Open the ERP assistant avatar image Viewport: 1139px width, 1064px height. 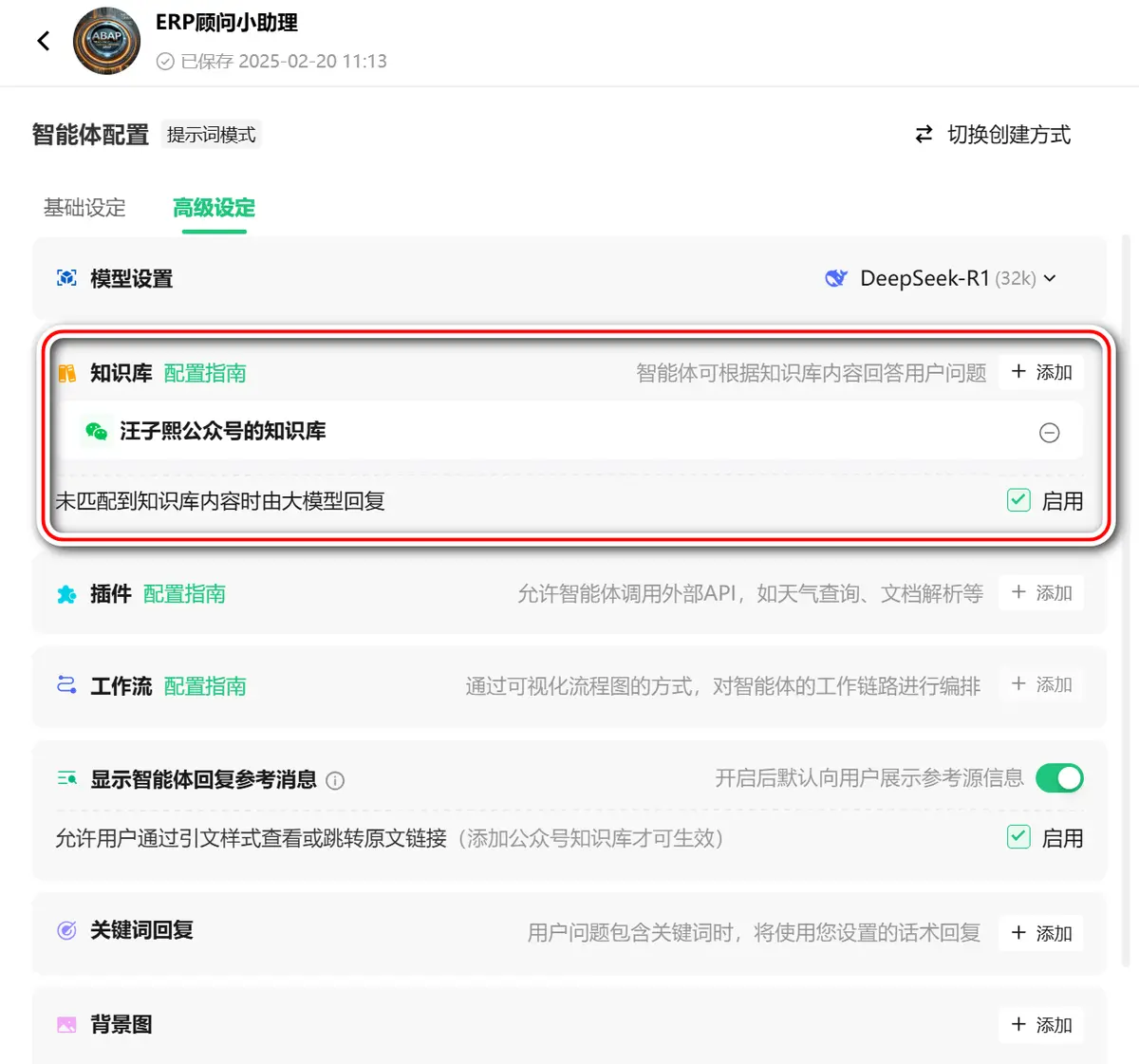point(106,41)
